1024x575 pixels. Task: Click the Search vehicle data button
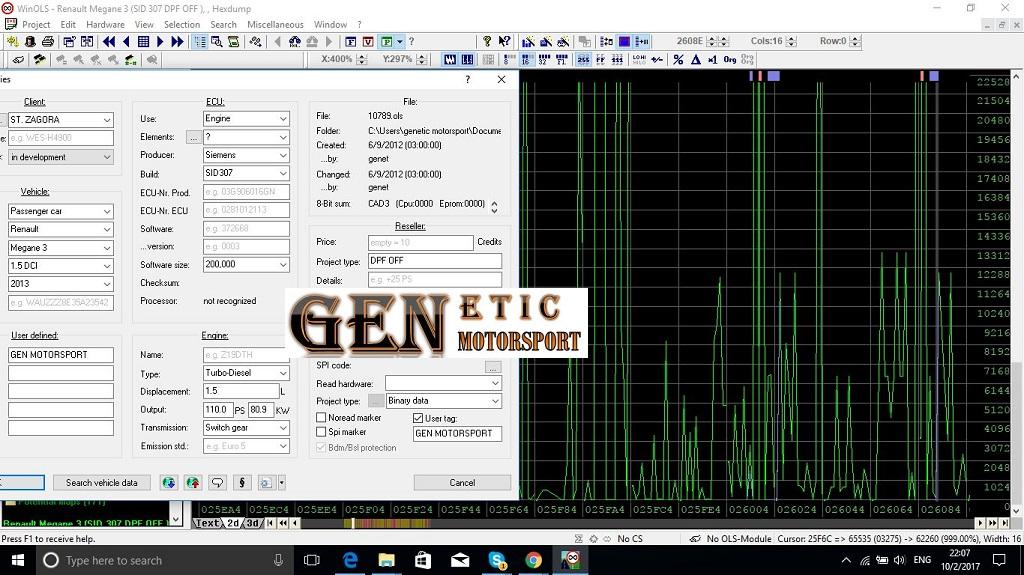tap(101, 483)
